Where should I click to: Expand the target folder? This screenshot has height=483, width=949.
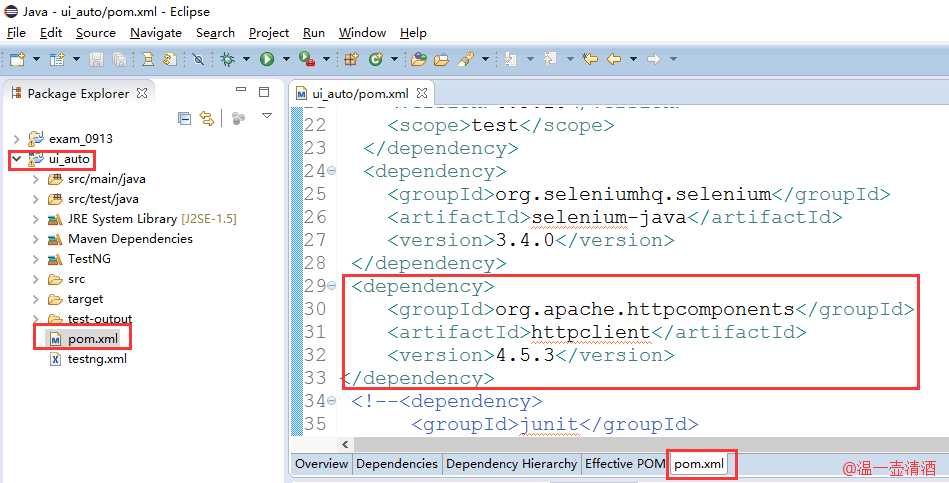tap(36, 300)
